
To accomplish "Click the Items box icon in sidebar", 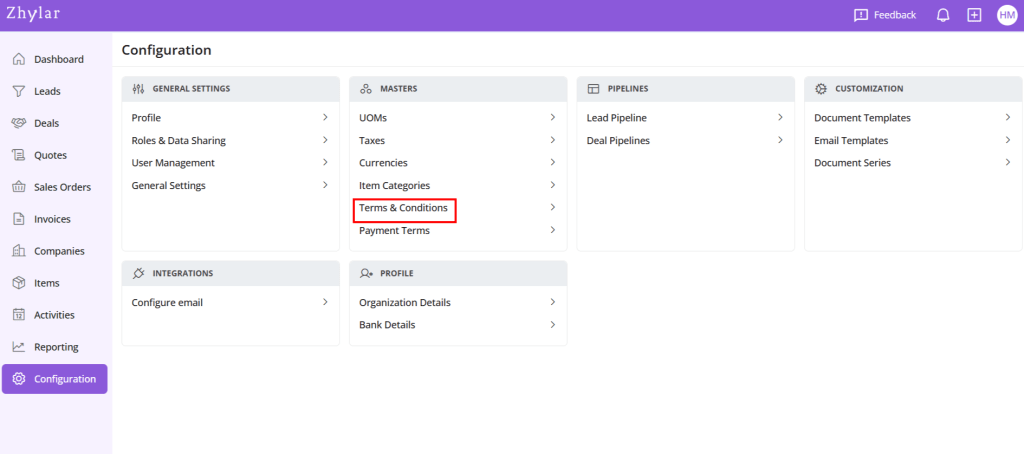I will (x=18, y=283).
